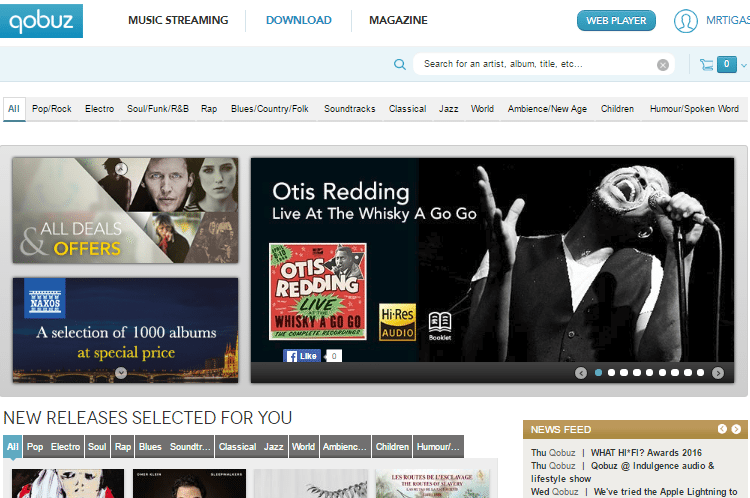Viewport: 750px width, 498px height.
Task: Select the Soundtracks genre tab
Action: click(350, 109)
